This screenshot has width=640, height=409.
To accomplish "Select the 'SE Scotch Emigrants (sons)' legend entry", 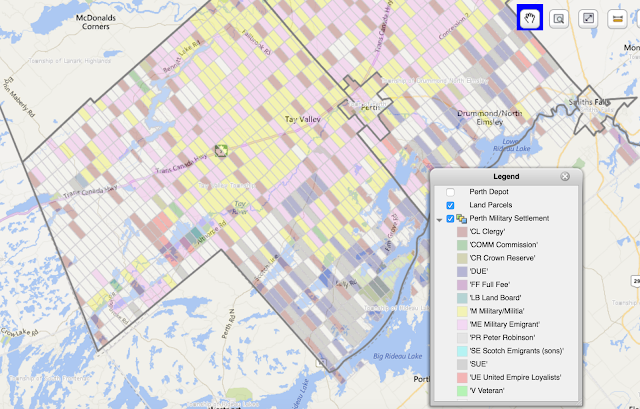I will pyautogui.click(x=516, y=351).
